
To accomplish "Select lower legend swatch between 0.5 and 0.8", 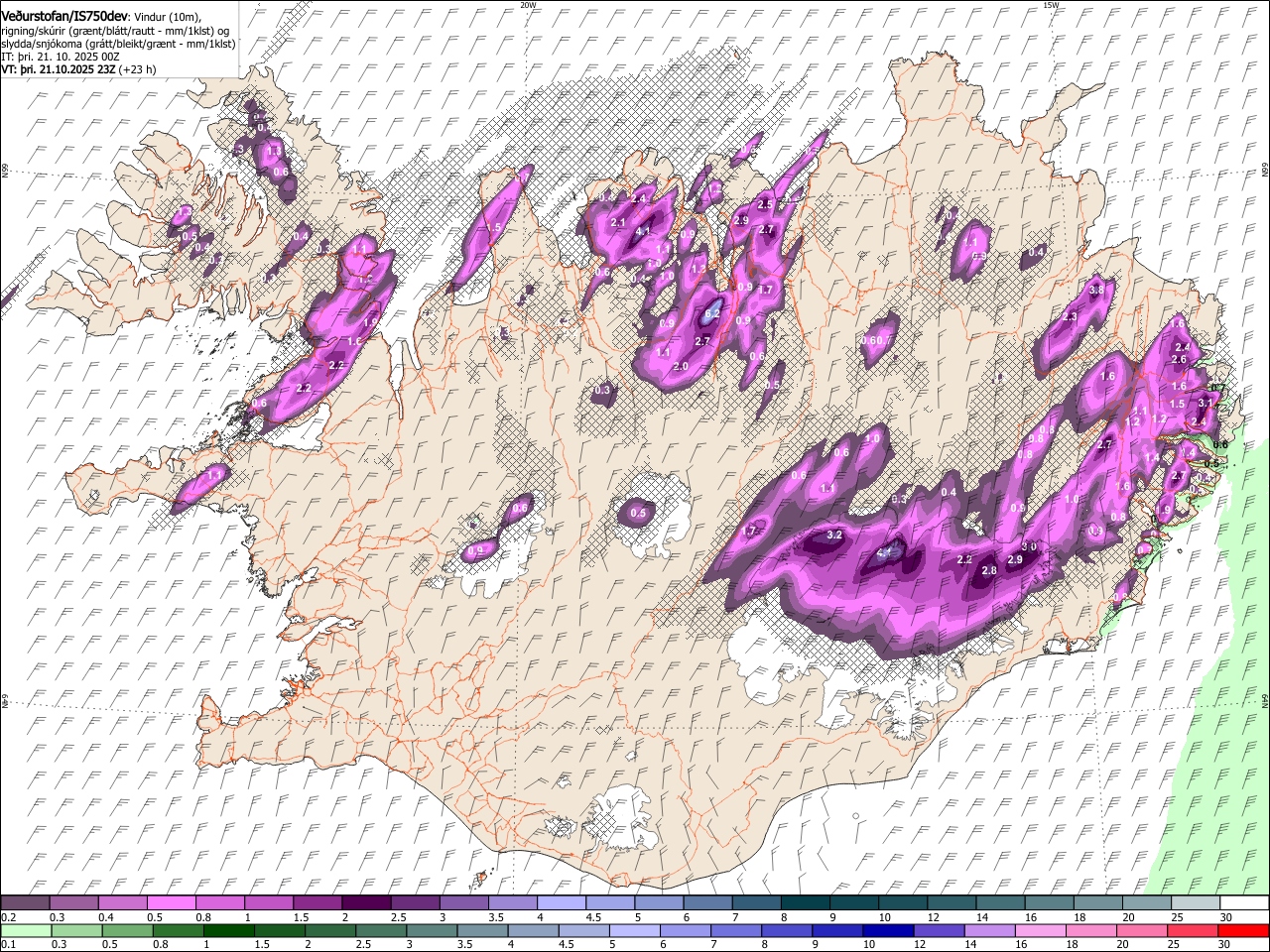I will (x=127, y=931).
